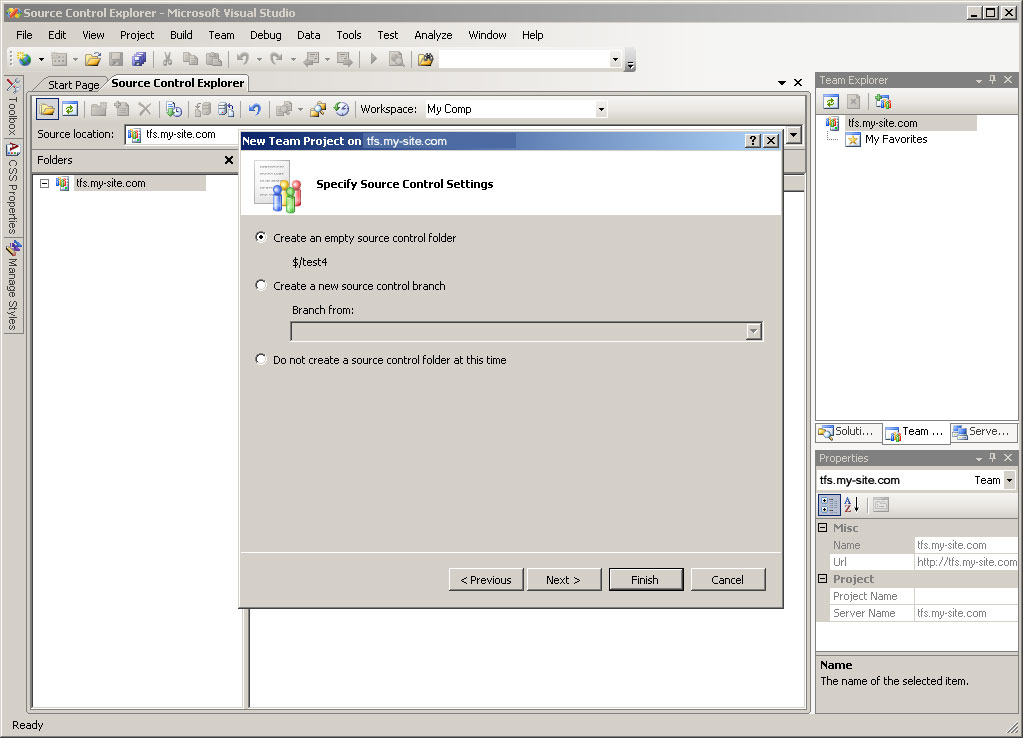
Task: Click the Compare folders icon
Action: pos(318,109)
